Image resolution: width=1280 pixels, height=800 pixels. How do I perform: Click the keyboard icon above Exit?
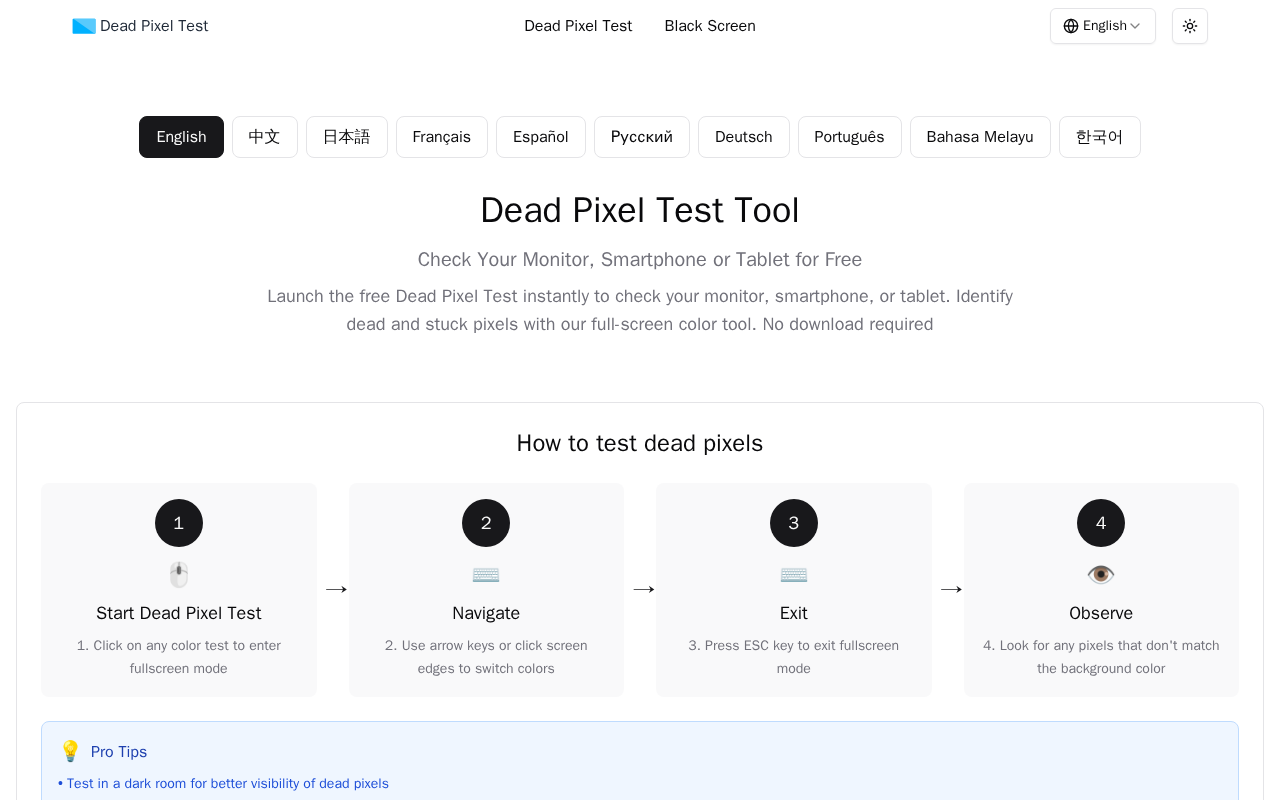pos(794,575)
